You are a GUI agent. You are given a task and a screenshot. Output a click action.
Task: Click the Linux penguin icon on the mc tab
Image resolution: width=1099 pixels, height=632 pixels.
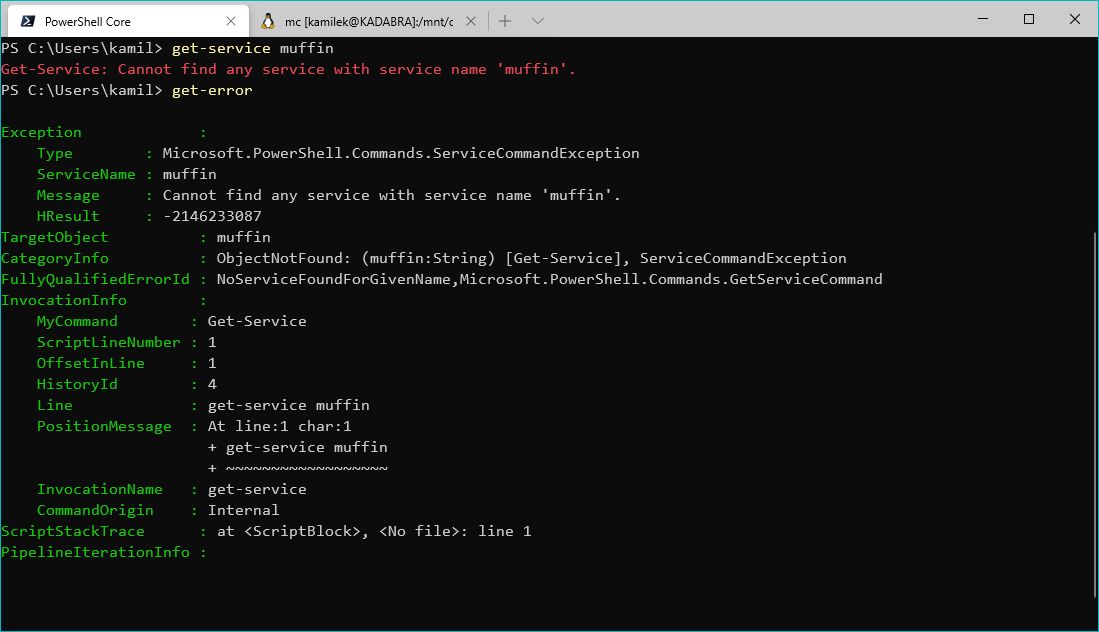[268, 21]
